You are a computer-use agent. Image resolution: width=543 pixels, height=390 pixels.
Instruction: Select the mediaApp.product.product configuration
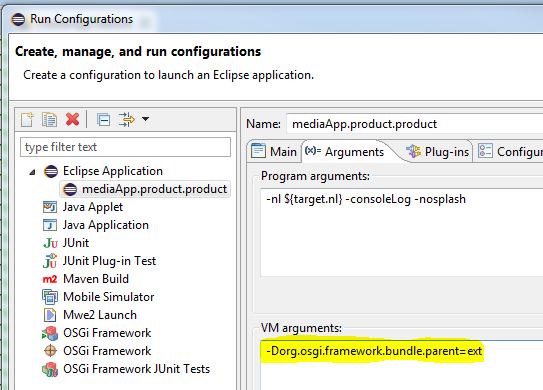(x=145, y=189)
